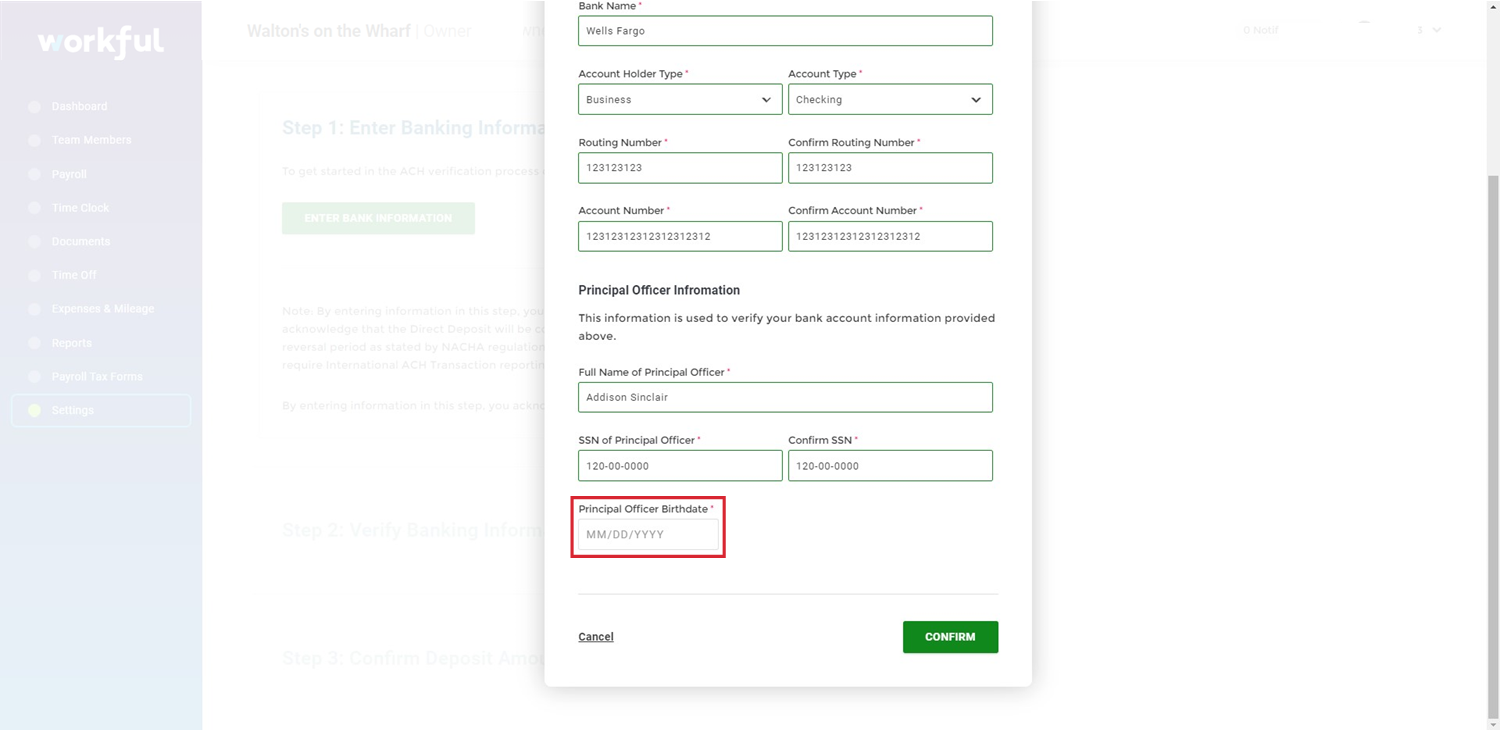Open Dashboard in the sidebar

click(79, 106)
